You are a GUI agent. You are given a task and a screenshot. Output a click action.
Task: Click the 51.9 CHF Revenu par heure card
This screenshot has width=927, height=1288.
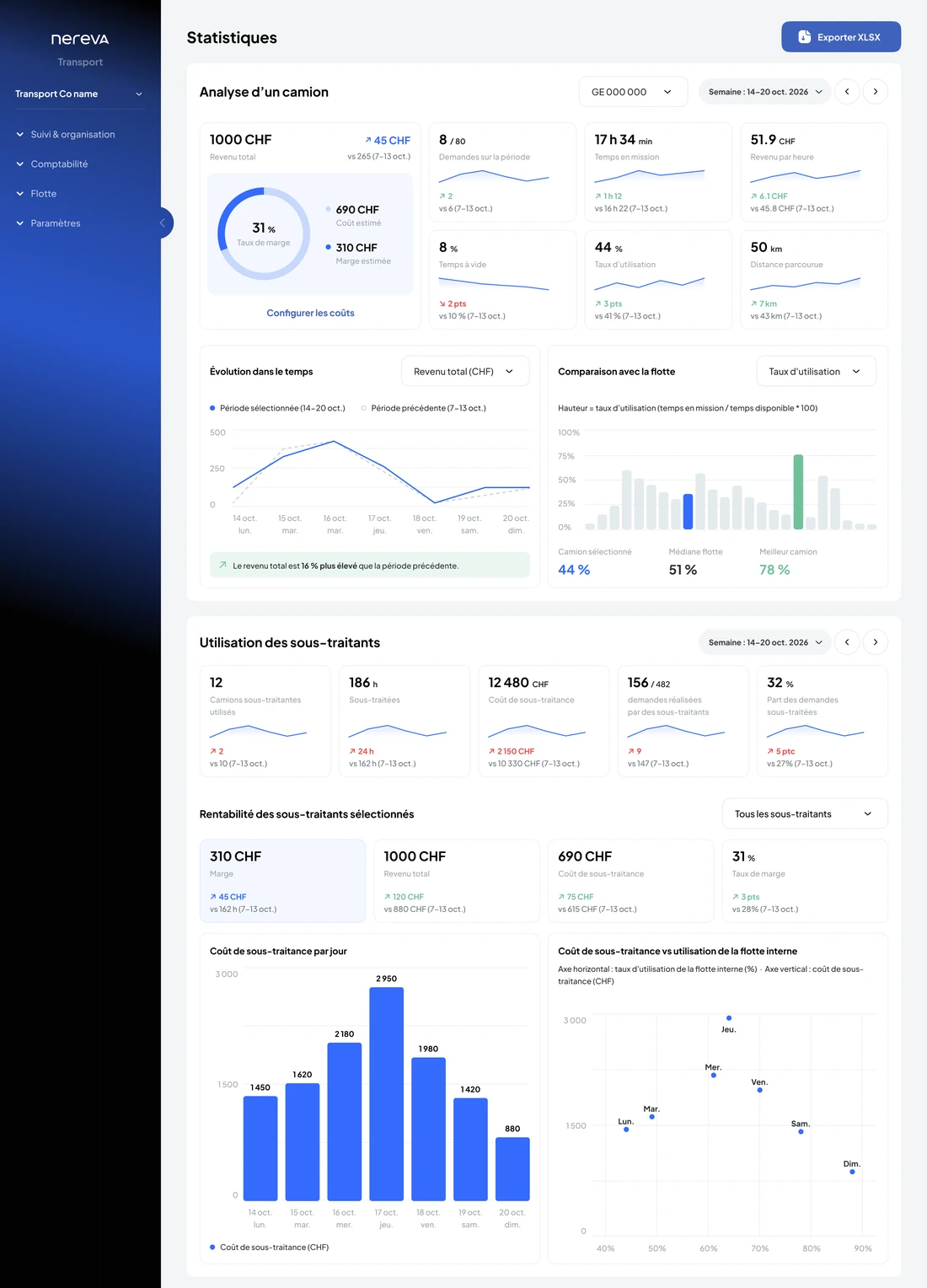point(814,172)
